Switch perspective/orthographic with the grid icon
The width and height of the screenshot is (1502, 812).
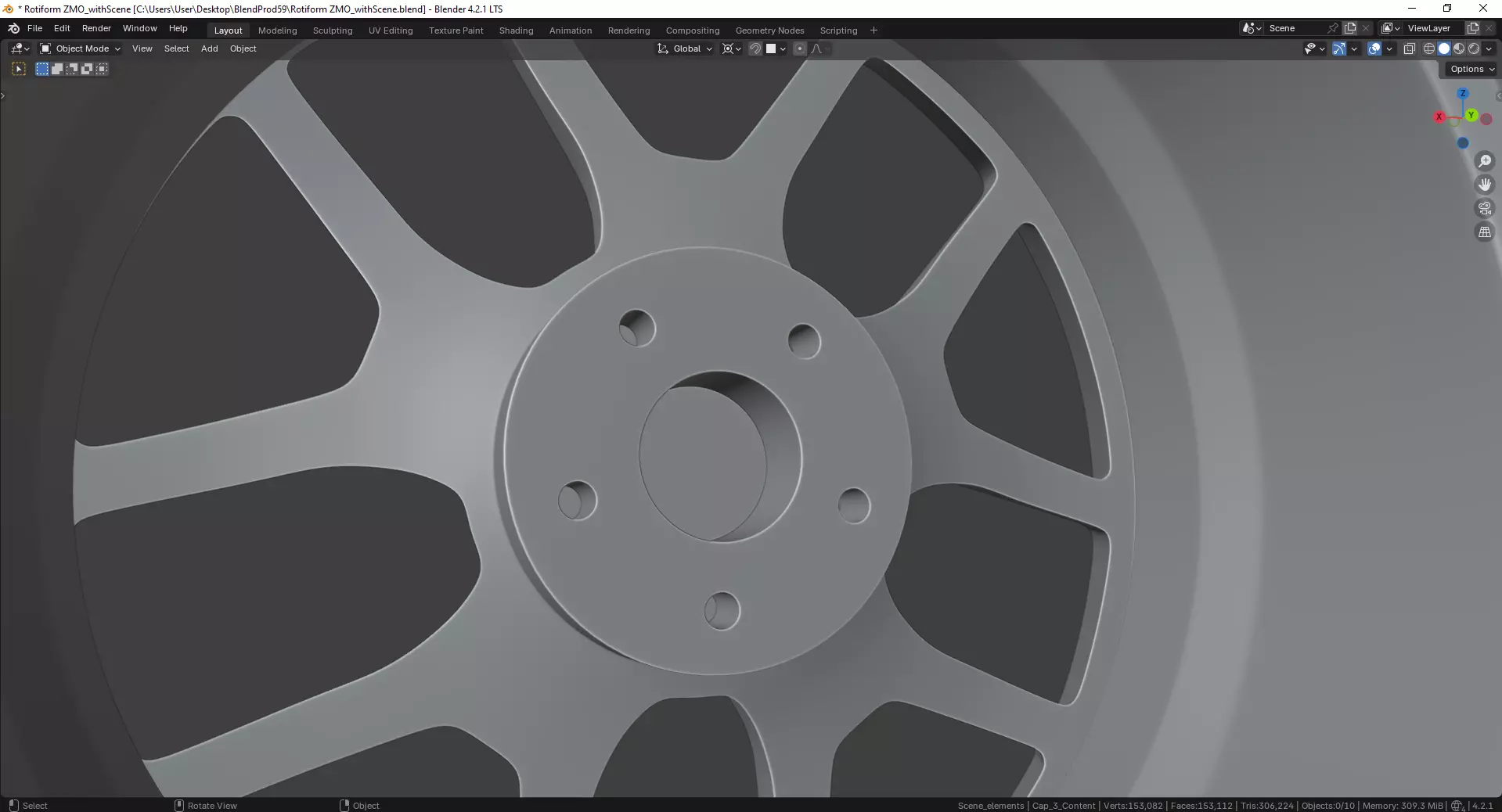click(x=1484, y=232)
